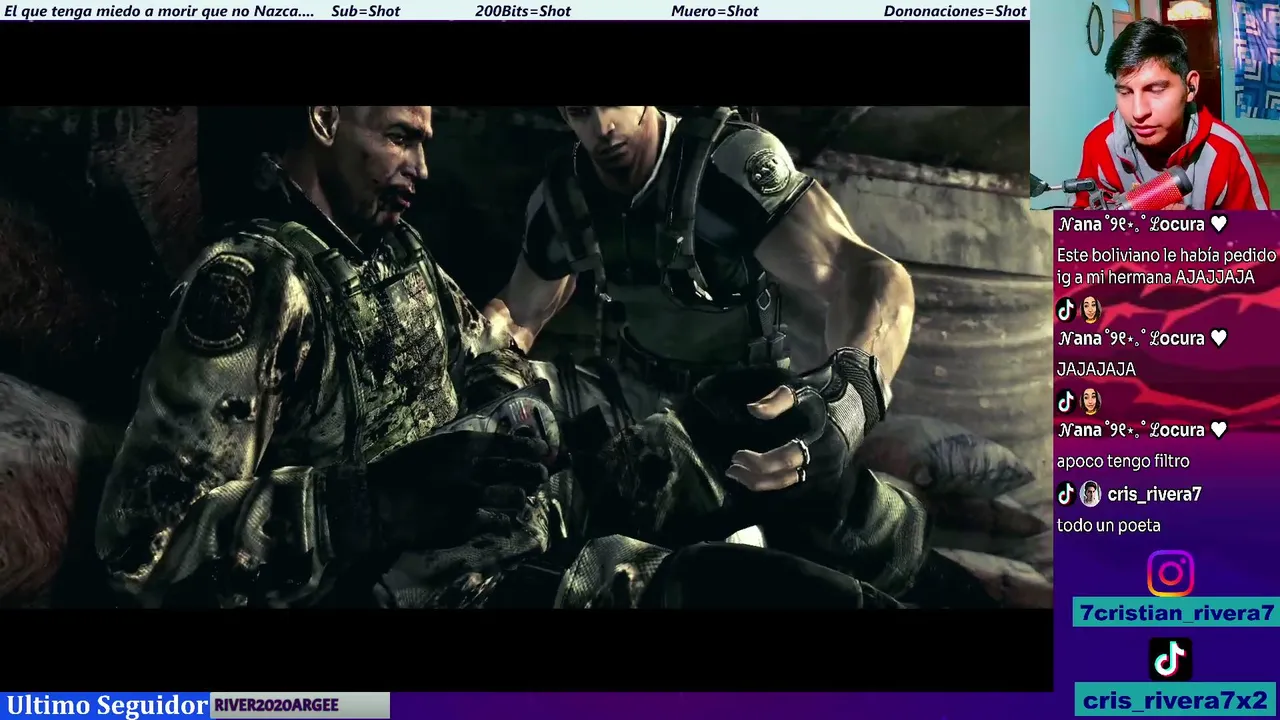Image resolution: width=1280 pixels, height=720 pixels.
Task: Click TikTok badge beside cris_rivera7 chat name
Action: click(x=1066, y=493)
